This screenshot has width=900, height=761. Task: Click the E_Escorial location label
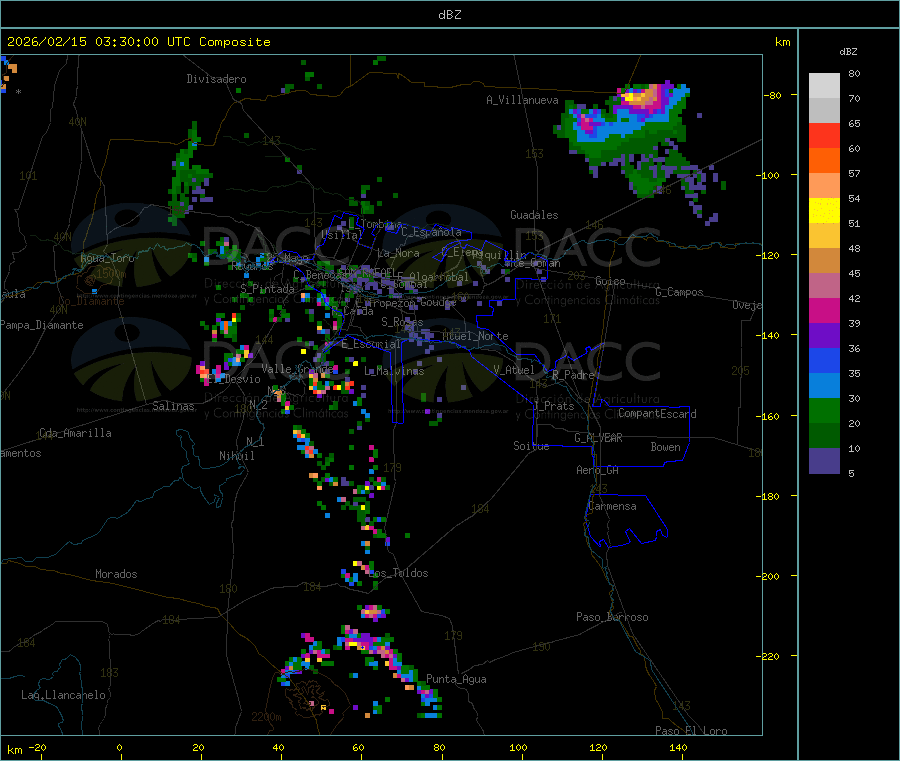coord(371,344)
